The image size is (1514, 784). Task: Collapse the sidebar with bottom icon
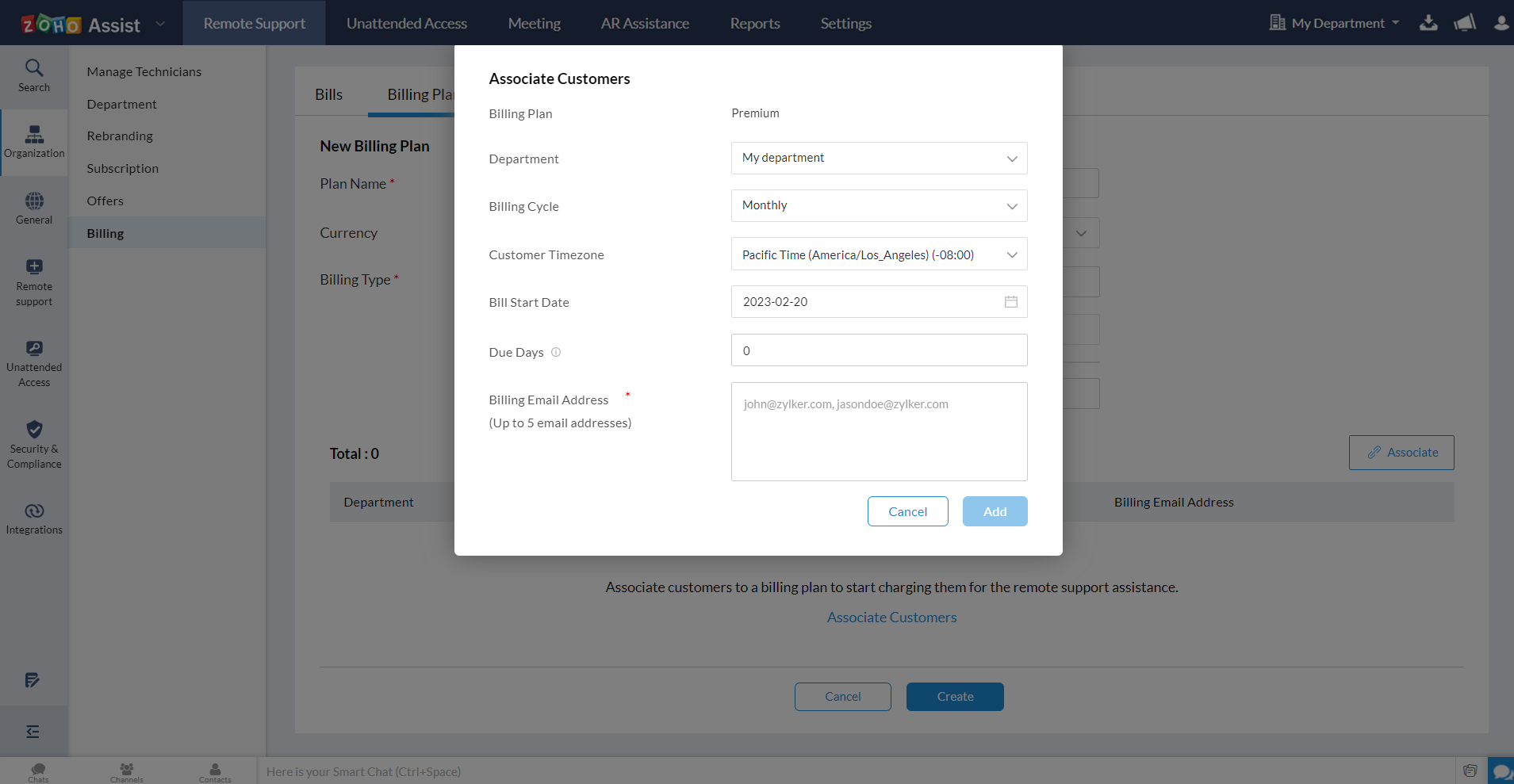click(x=33, y=731)
